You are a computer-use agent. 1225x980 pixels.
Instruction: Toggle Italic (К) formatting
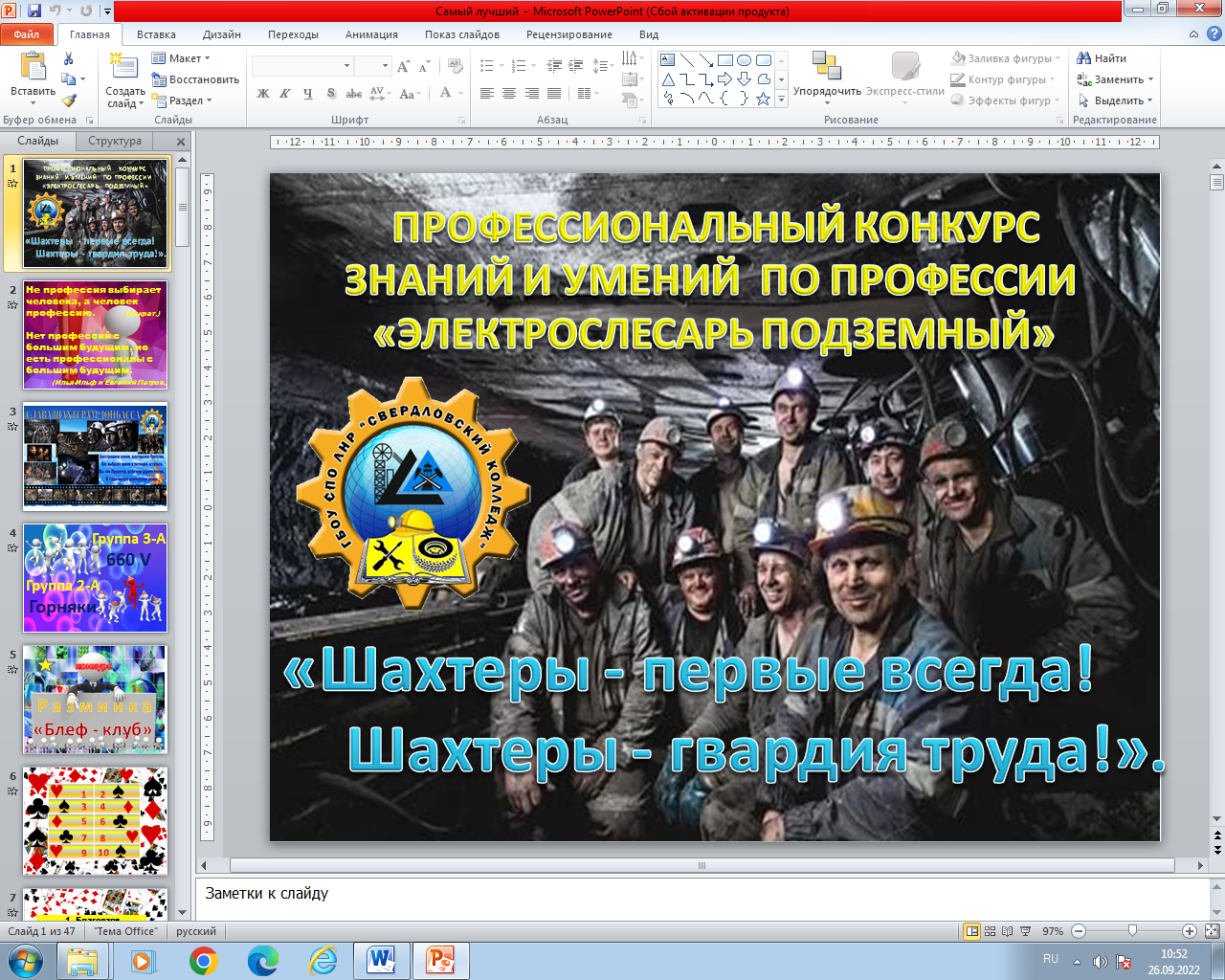point(285,94)
